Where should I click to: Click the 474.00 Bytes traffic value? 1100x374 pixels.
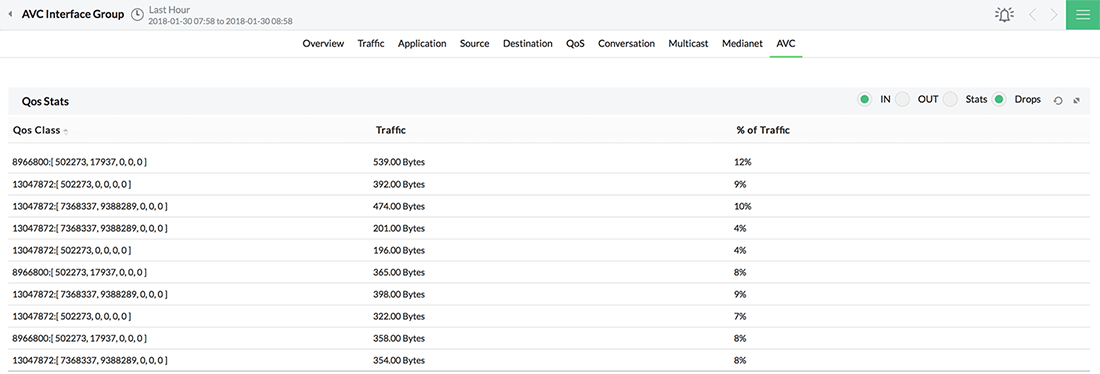[399, 206]
